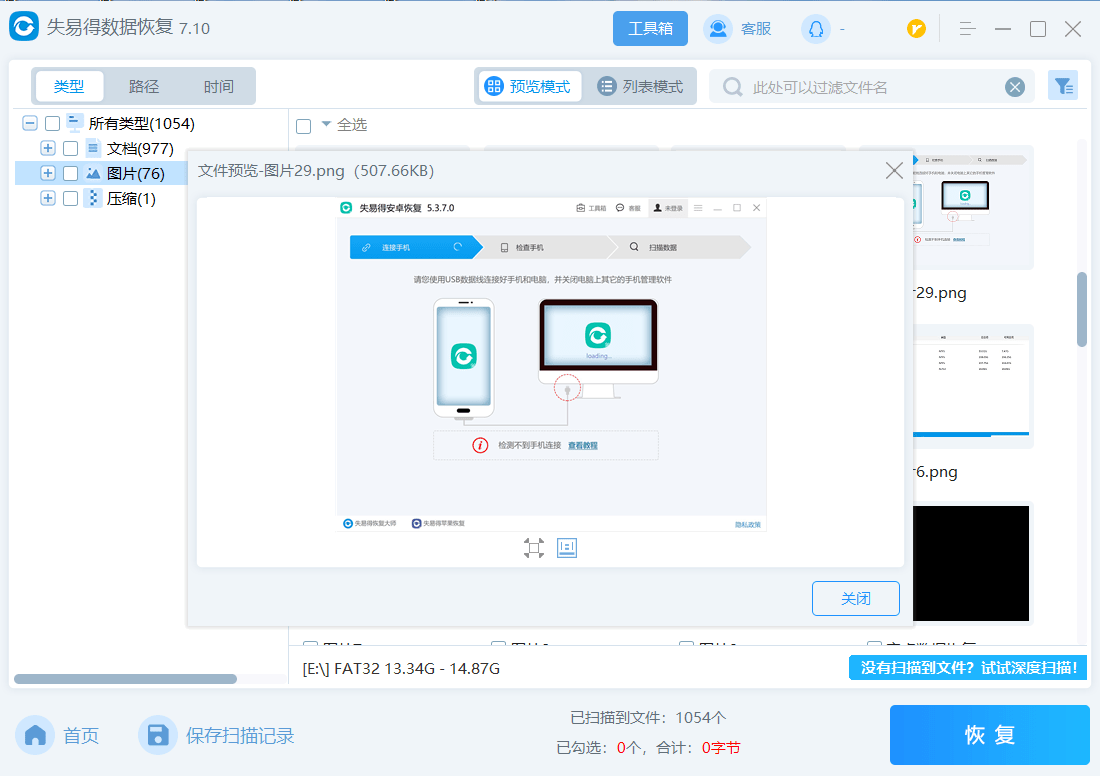1100x776 pixels.
Task: Click the gold VIP badge icon
Action: click(915, 29)
